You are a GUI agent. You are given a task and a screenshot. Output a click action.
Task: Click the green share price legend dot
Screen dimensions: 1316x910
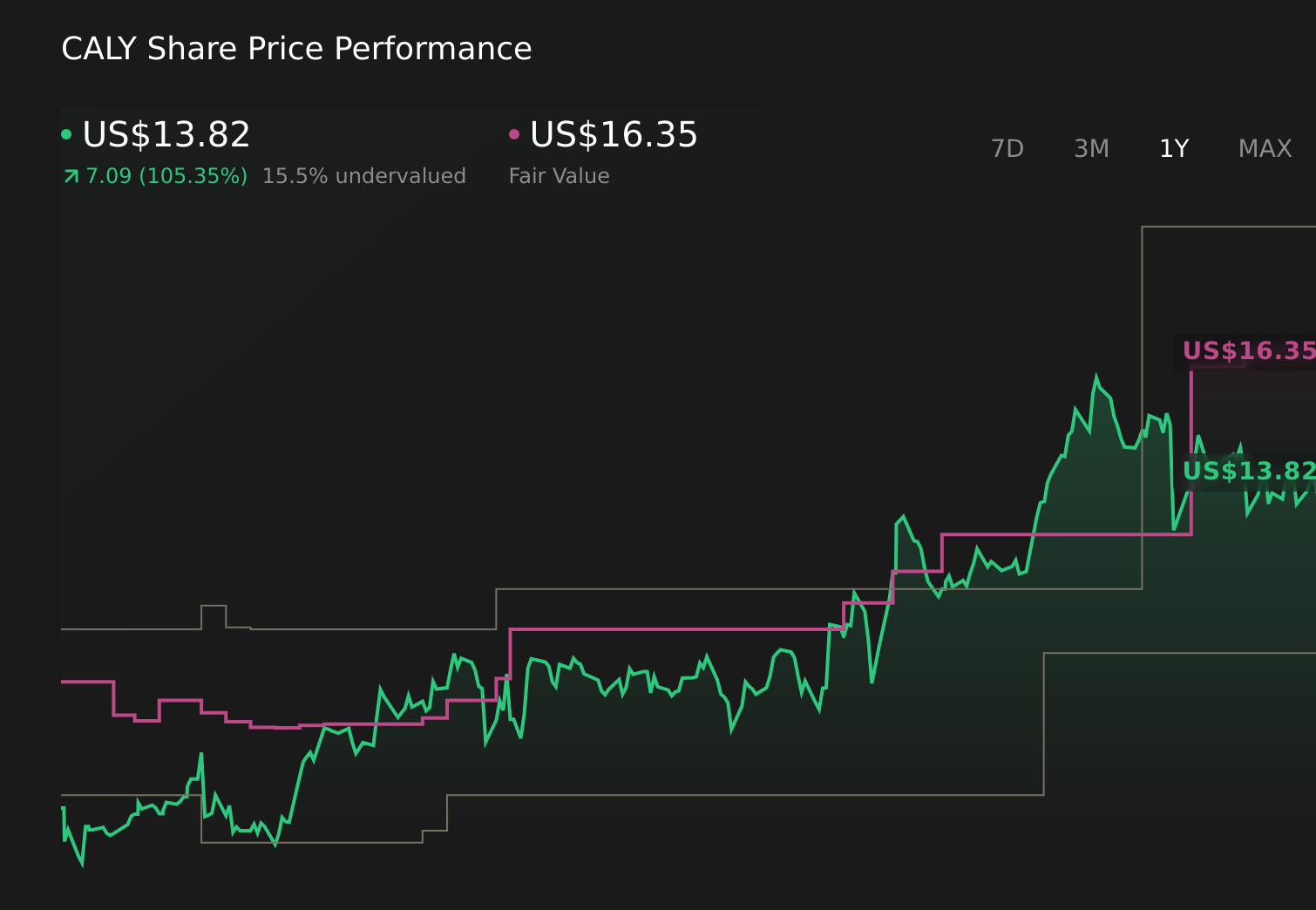coord(67,134)
